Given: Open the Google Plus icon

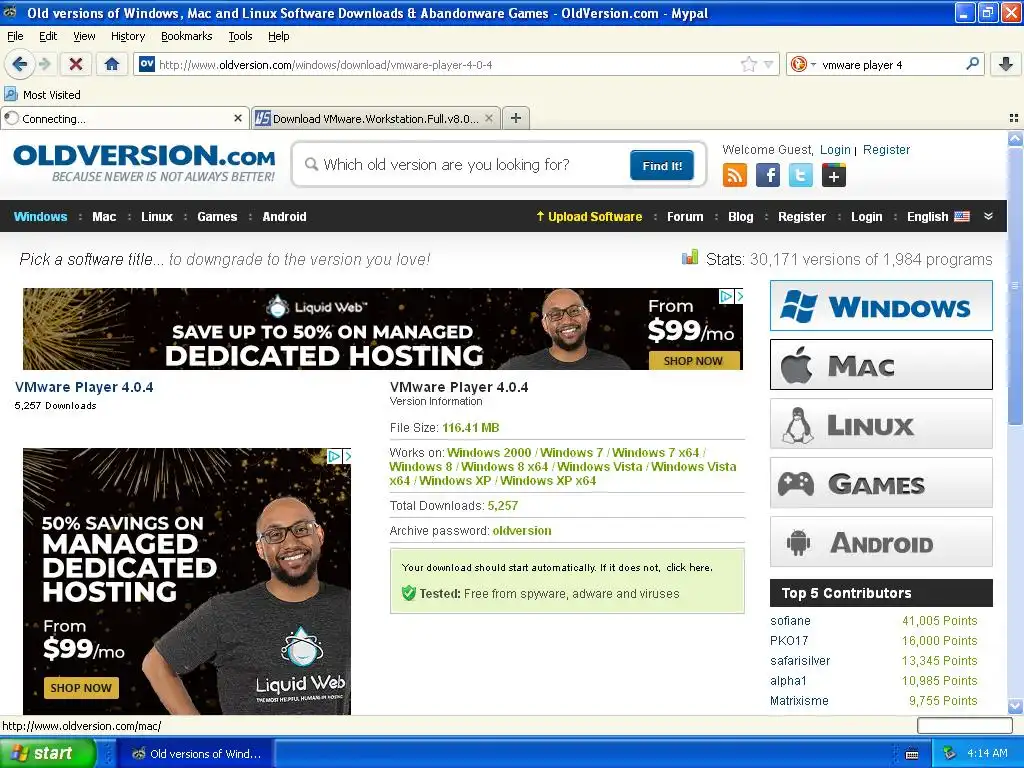Looking at the screenshot, I should pos(834,175).
